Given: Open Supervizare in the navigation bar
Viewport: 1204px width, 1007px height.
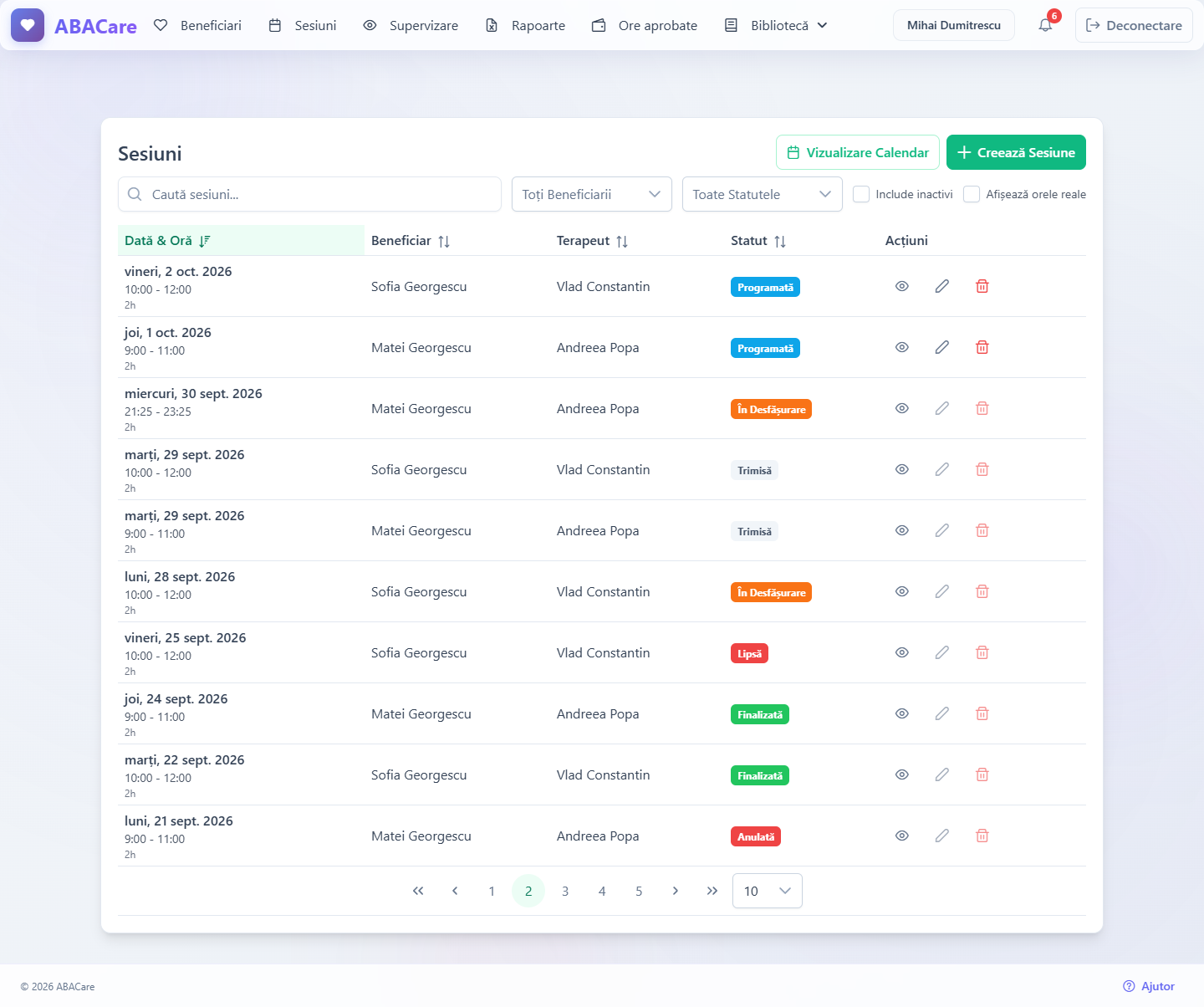Looking at the screenshot, I should [411, 25].
